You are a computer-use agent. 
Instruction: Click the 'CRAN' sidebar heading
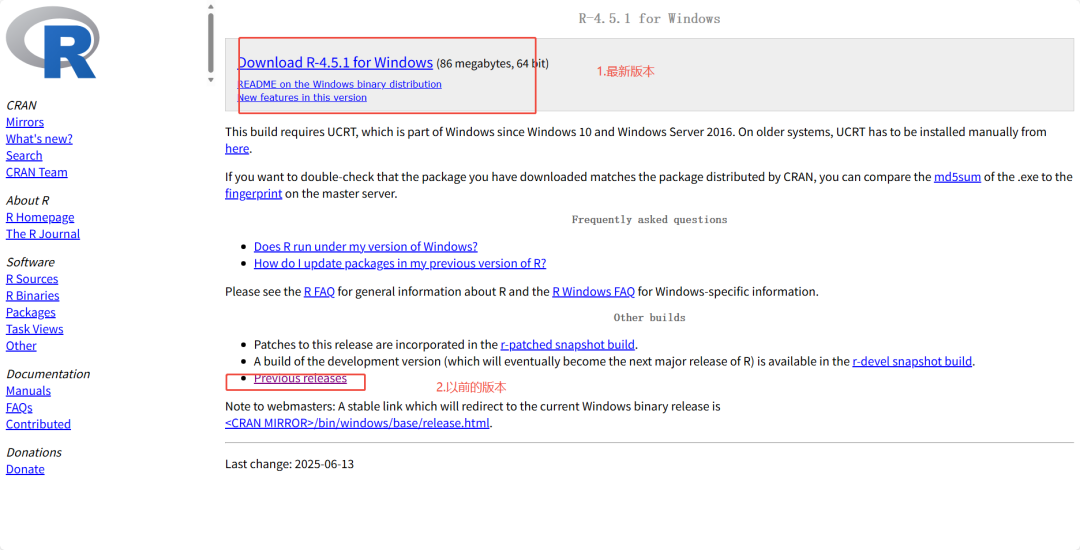[x=21, y=105]
